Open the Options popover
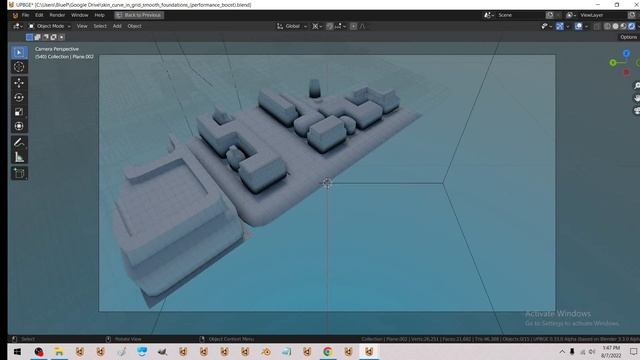This screenshot has width=640, height=360. point(629,37)
